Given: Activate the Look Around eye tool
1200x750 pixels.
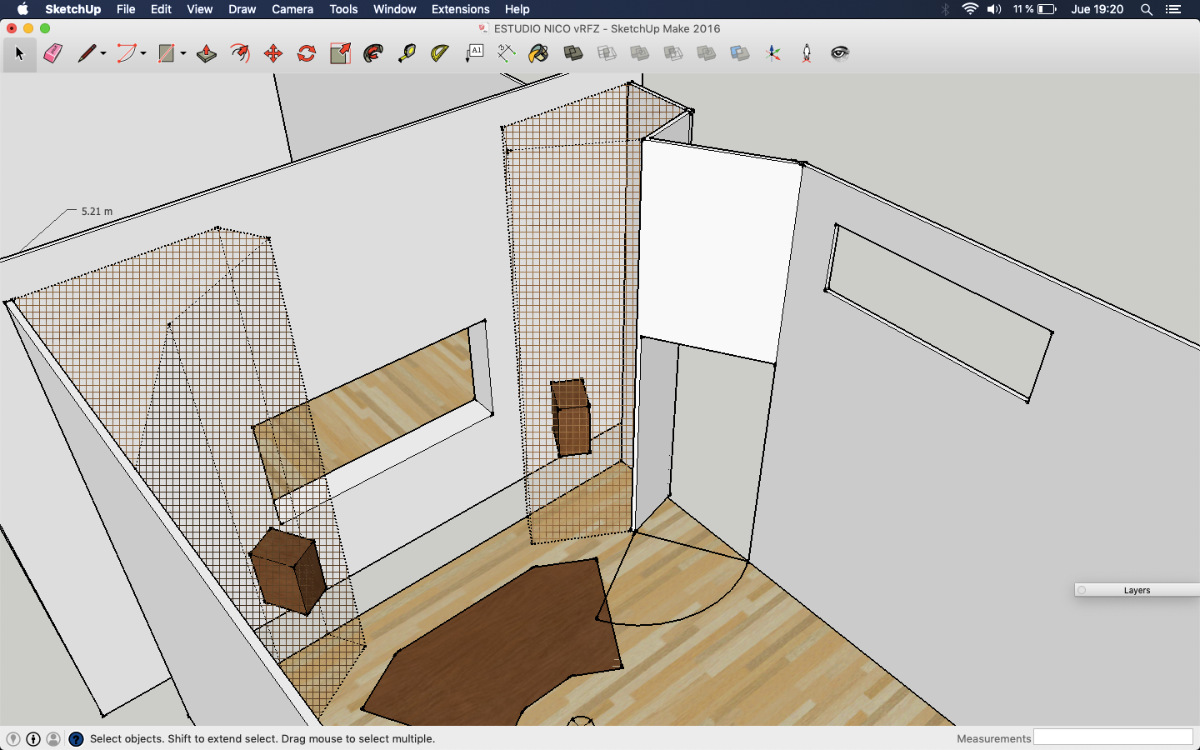Looking at the screenshot, I should tap(840, 54).
